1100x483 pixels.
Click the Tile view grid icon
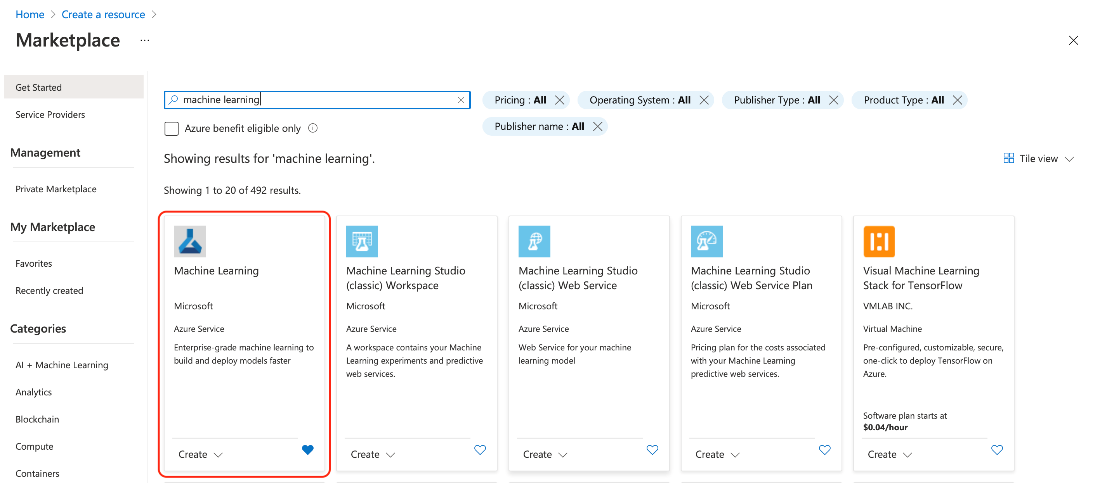click(1009, 159)
